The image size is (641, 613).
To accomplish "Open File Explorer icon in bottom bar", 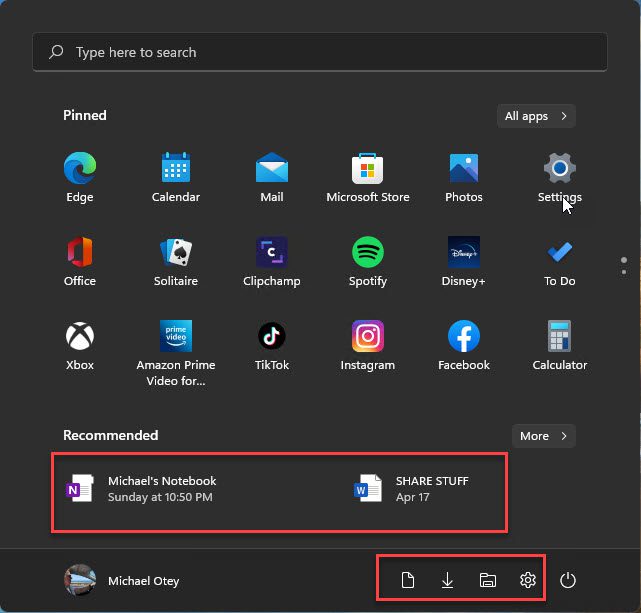I will click(488, 580).
